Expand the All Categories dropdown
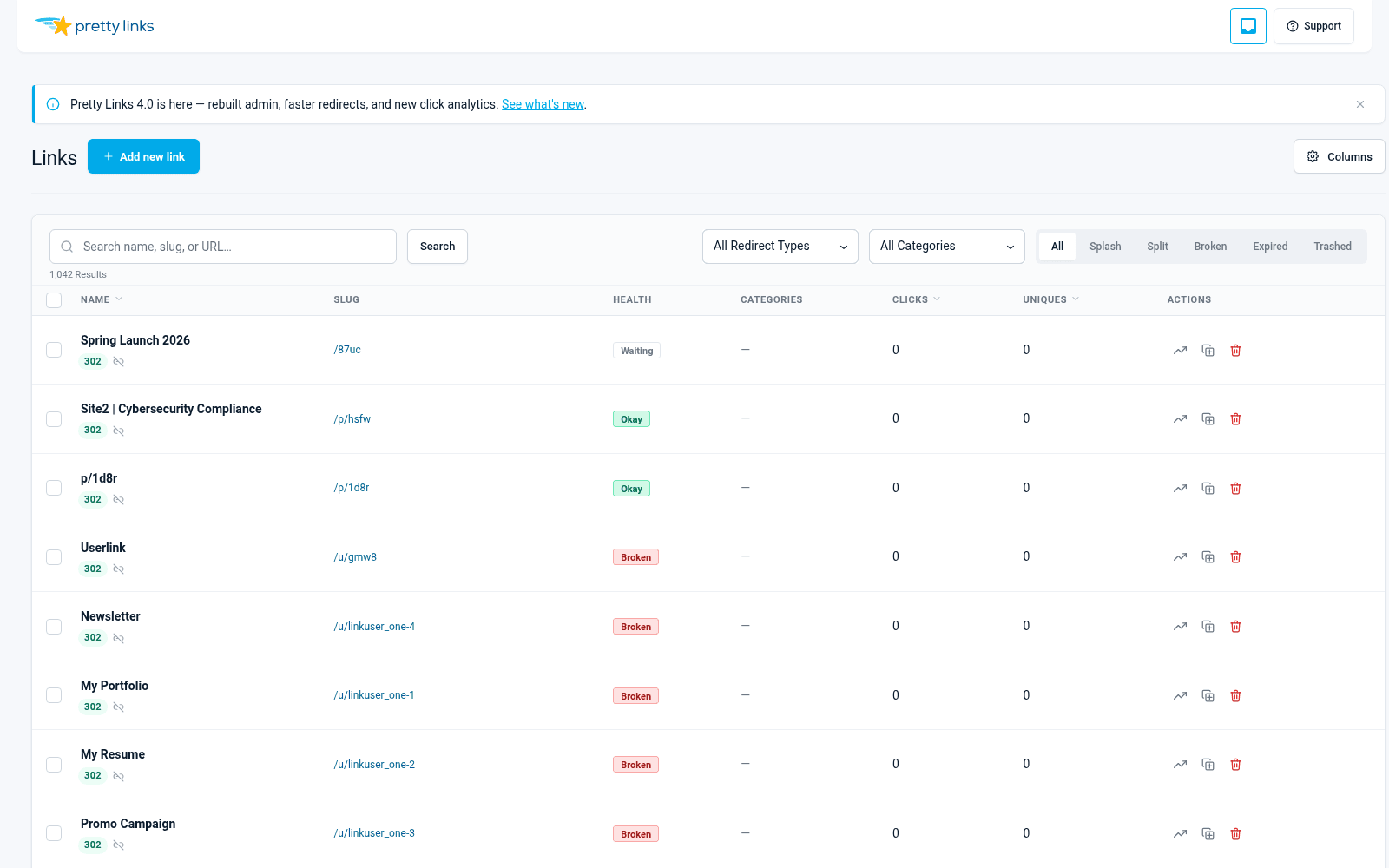This screenshot has height=868, width=1389. (x=947, y=247)
